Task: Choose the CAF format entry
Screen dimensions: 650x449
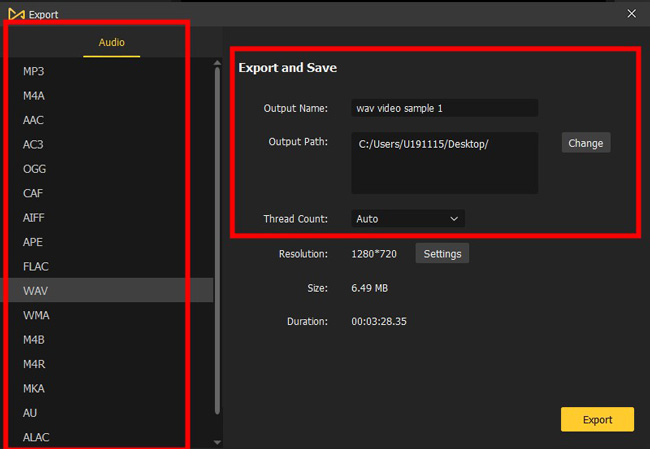Action: coord(107,193)
